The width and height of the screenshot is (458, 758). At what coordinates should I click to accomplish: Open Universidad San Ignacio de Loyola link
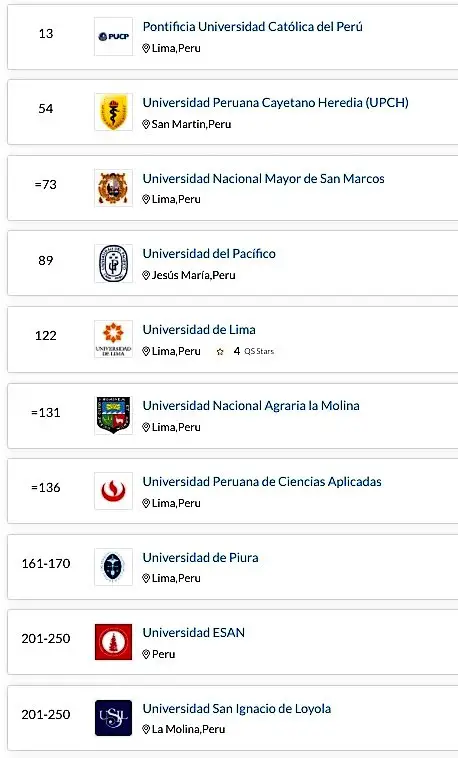(237, 709)
